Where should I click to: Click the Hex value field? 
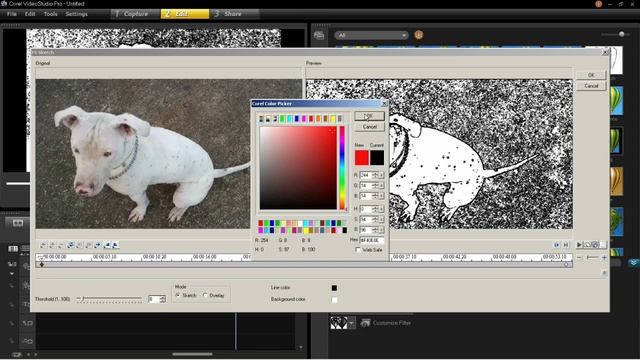pyautogui.click(x=372, y=240)
